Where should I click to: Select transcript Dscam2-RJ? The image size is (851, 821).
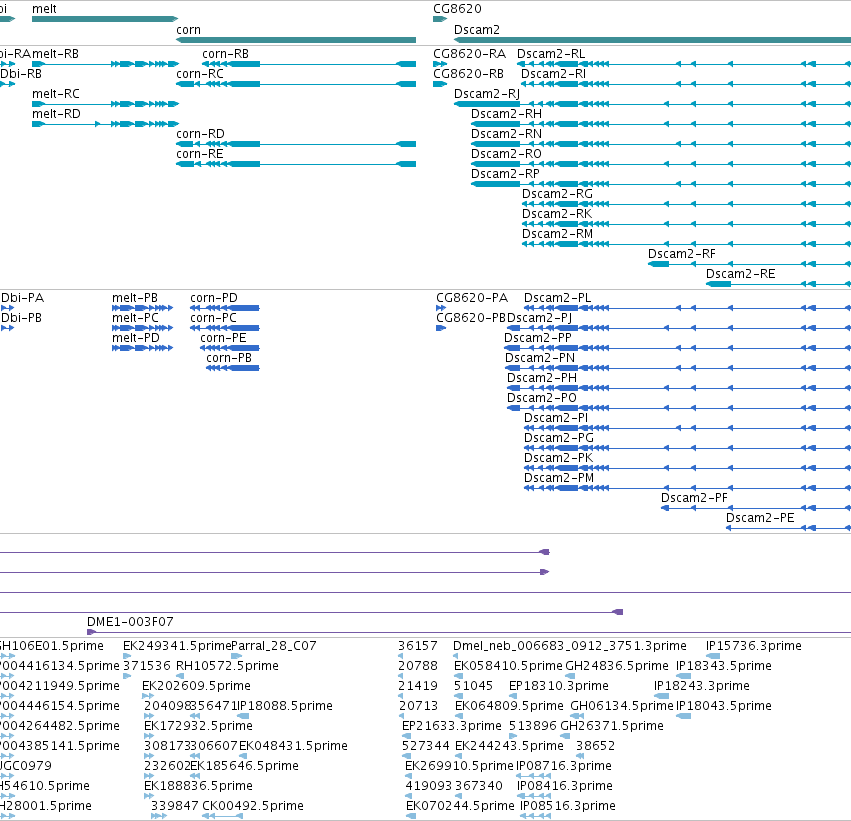pyautogui.click(x=652, y=104)
